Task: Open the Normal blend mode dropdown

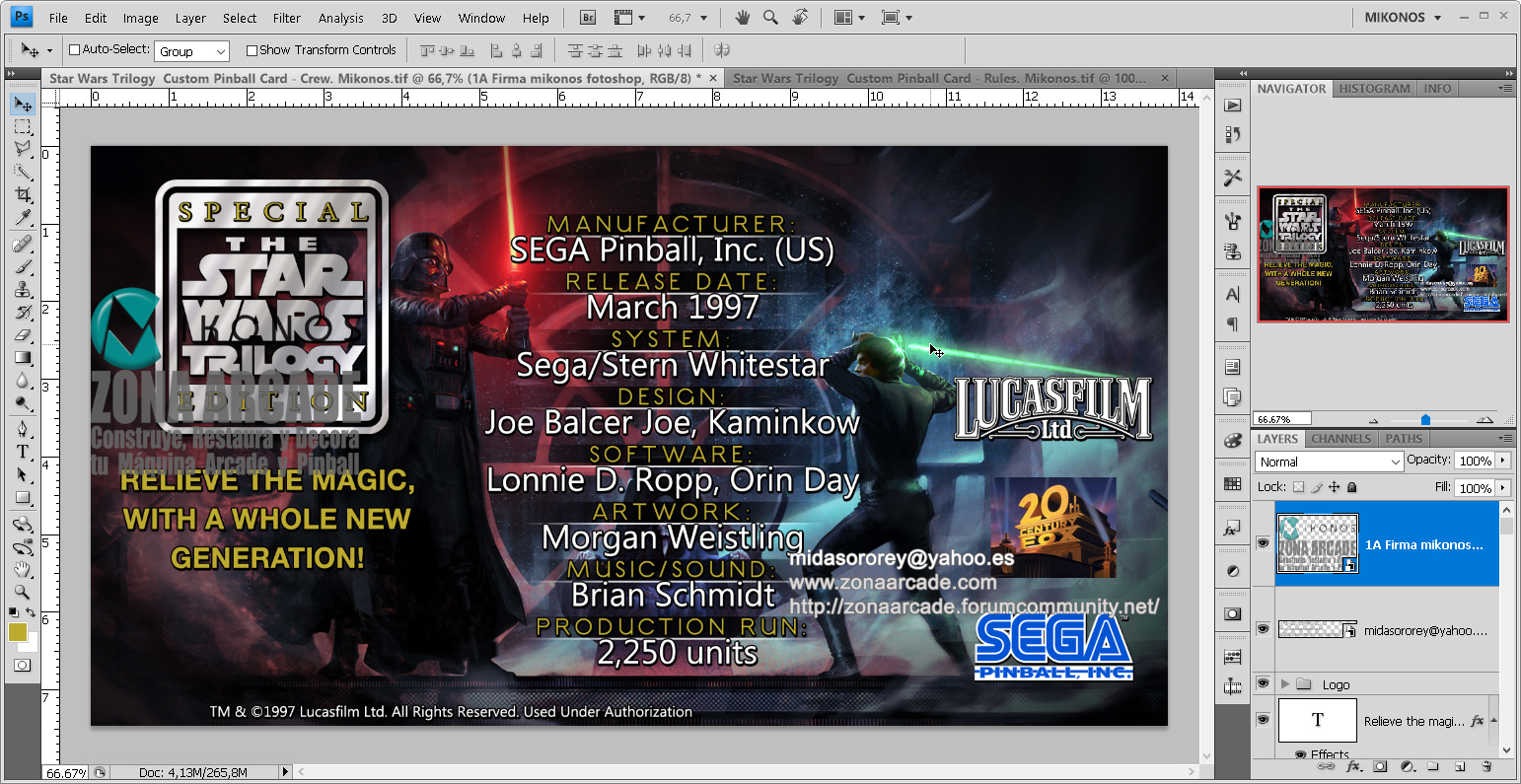Action: [x=1329, y=462]
